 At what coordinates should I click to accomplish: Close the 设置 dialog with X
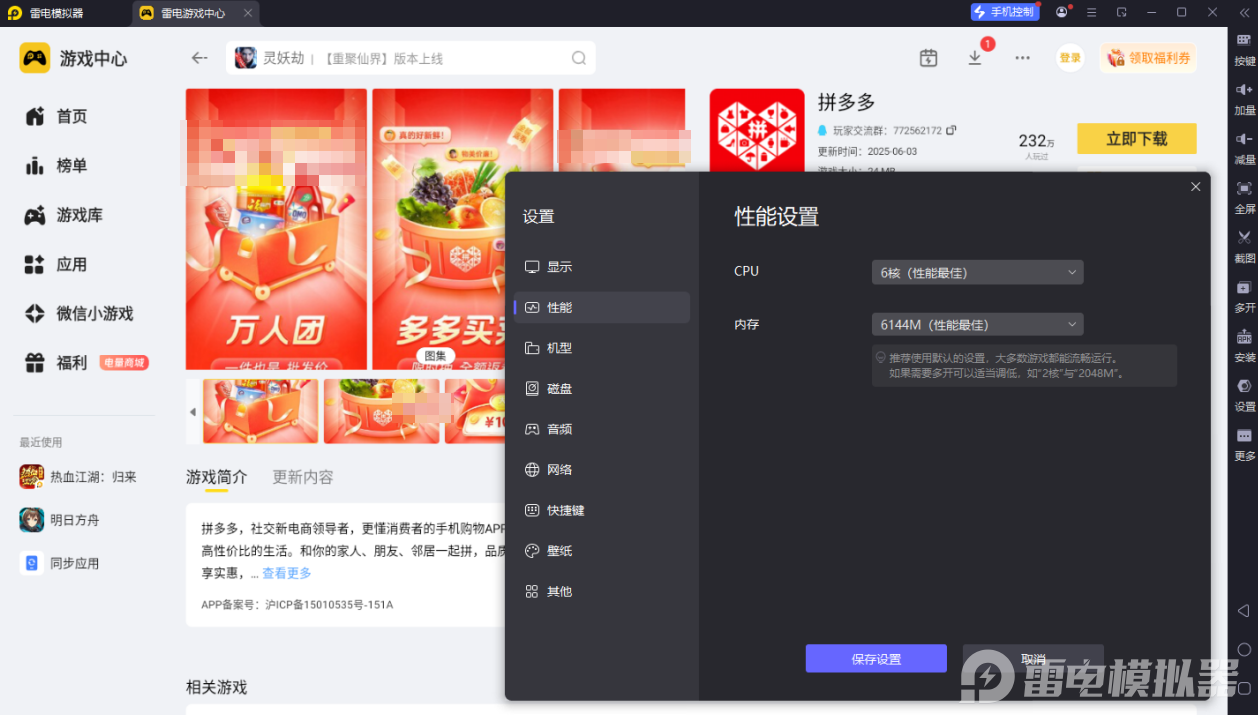1195,187
